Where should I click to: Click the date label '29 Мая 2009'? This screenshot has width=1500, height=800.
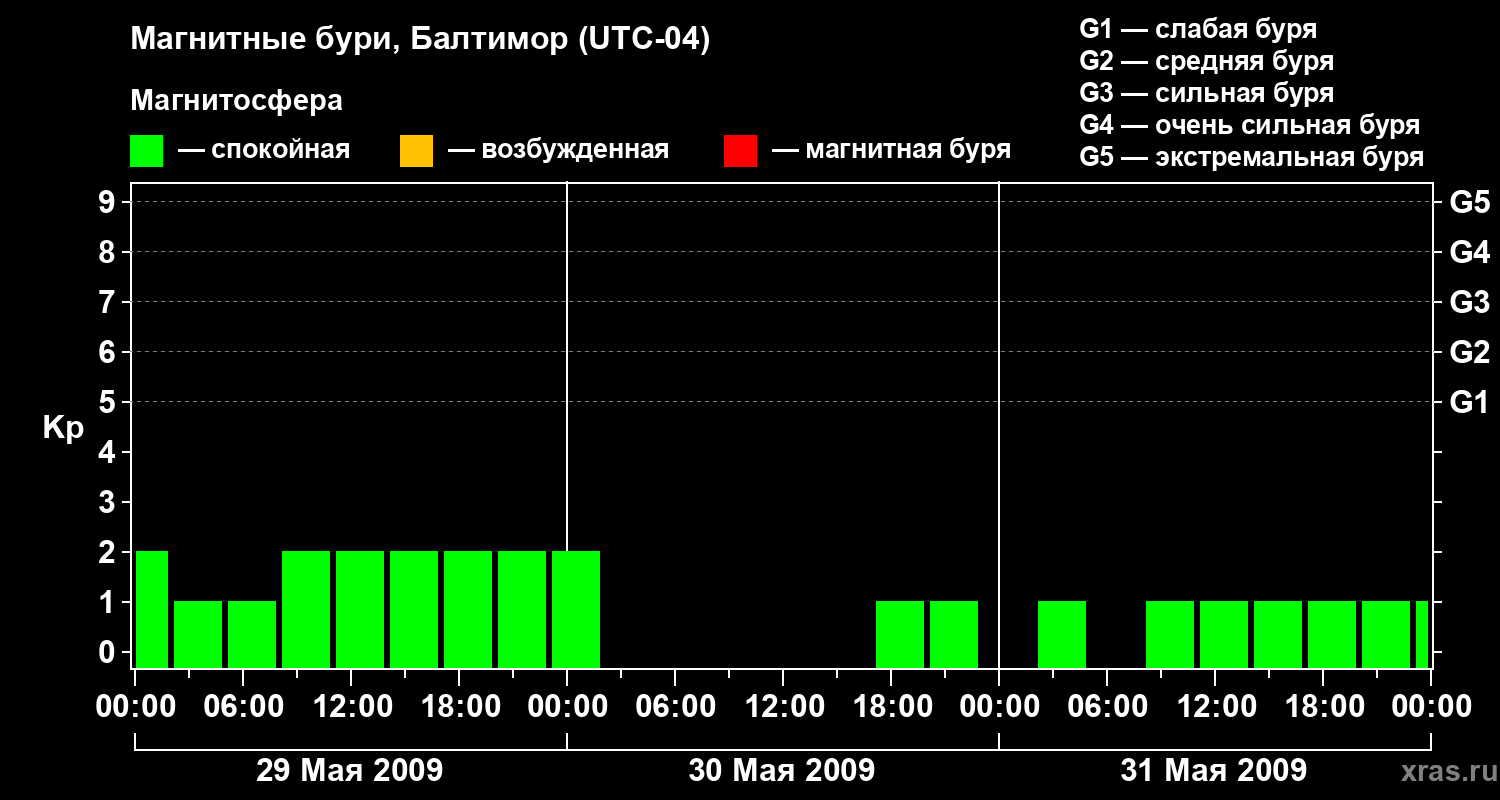[350, 771]
